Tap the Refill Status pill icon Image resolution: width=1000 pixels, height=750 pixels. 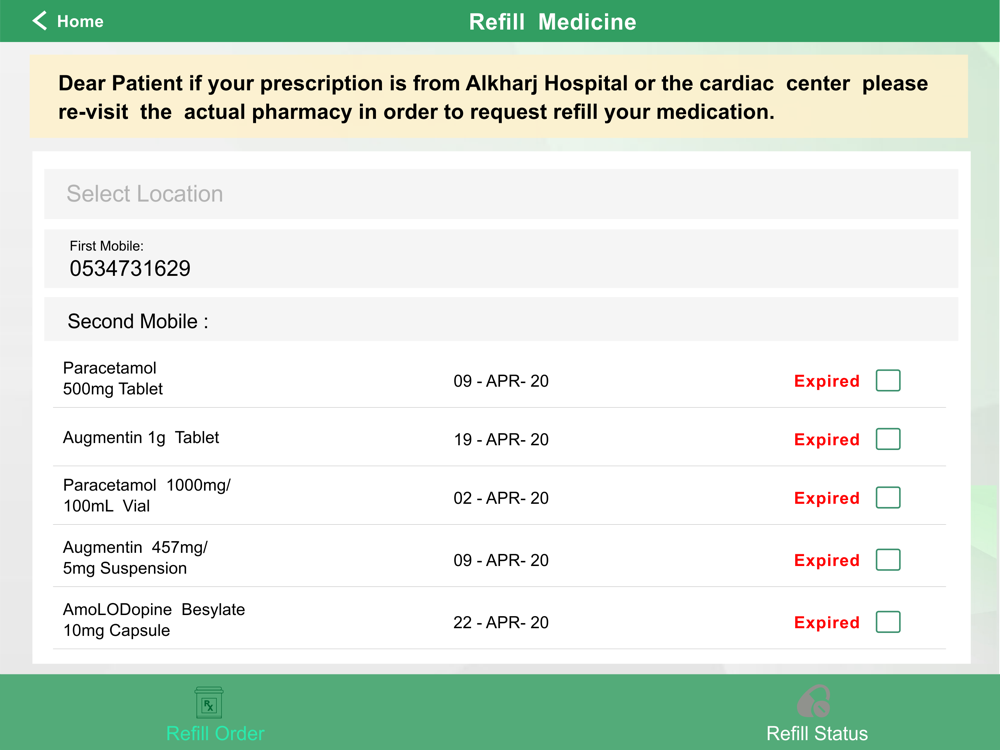tap(814, 701)
